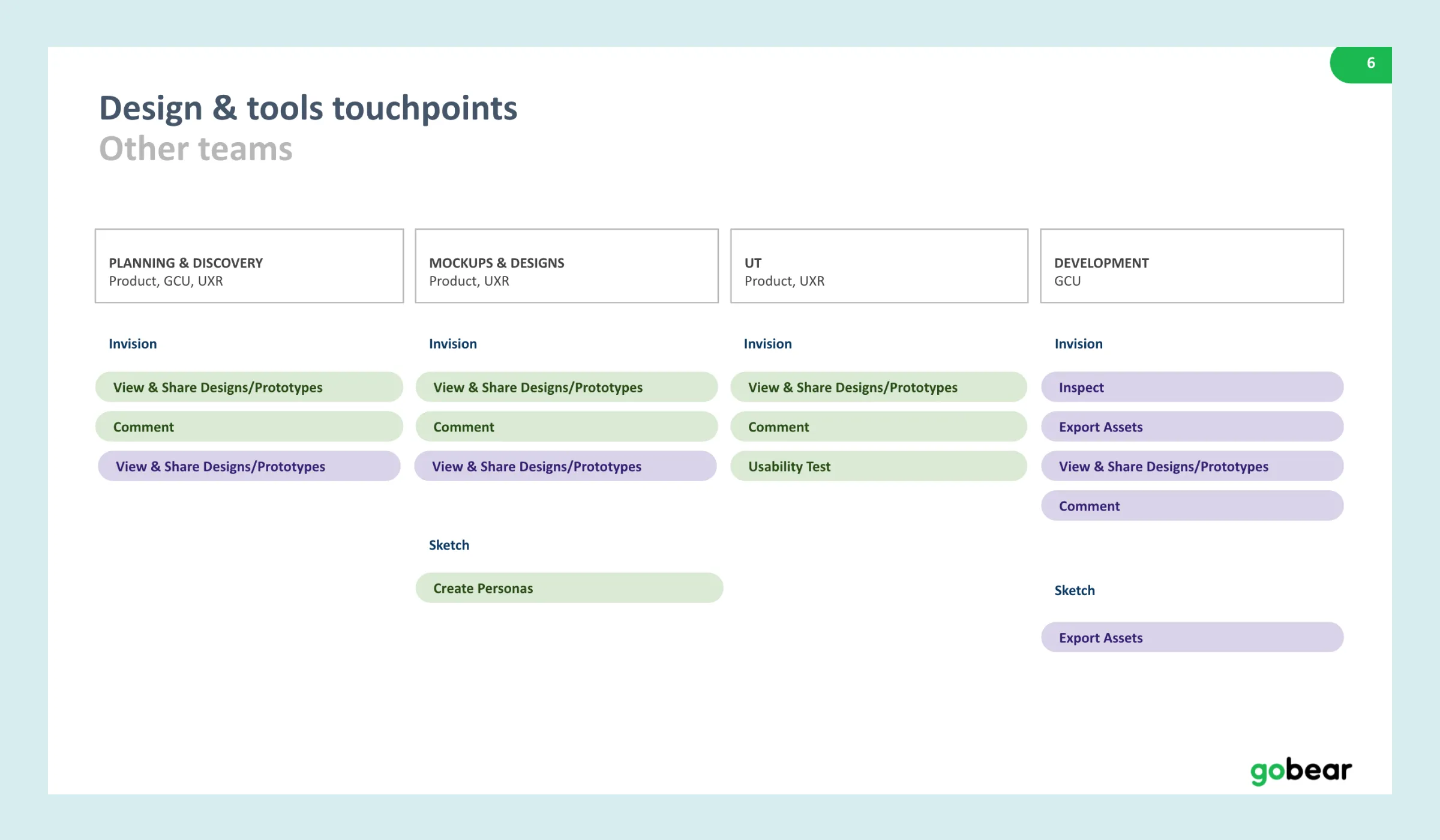Viewport: 1440px width, 840px height.
Task: Click the MOCKUPS & DESIGNS header box
Action: [566, 266]
